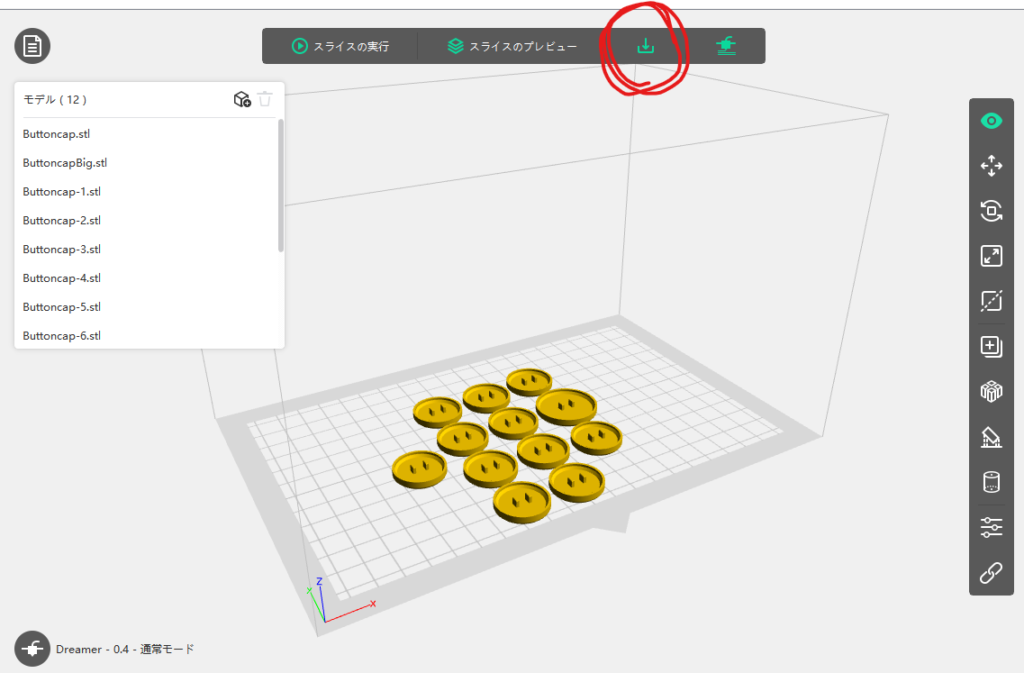Viewport: 1024px width, 673px height.
Task: Select the Scale tool icon
Action: (x=991, y=256)
